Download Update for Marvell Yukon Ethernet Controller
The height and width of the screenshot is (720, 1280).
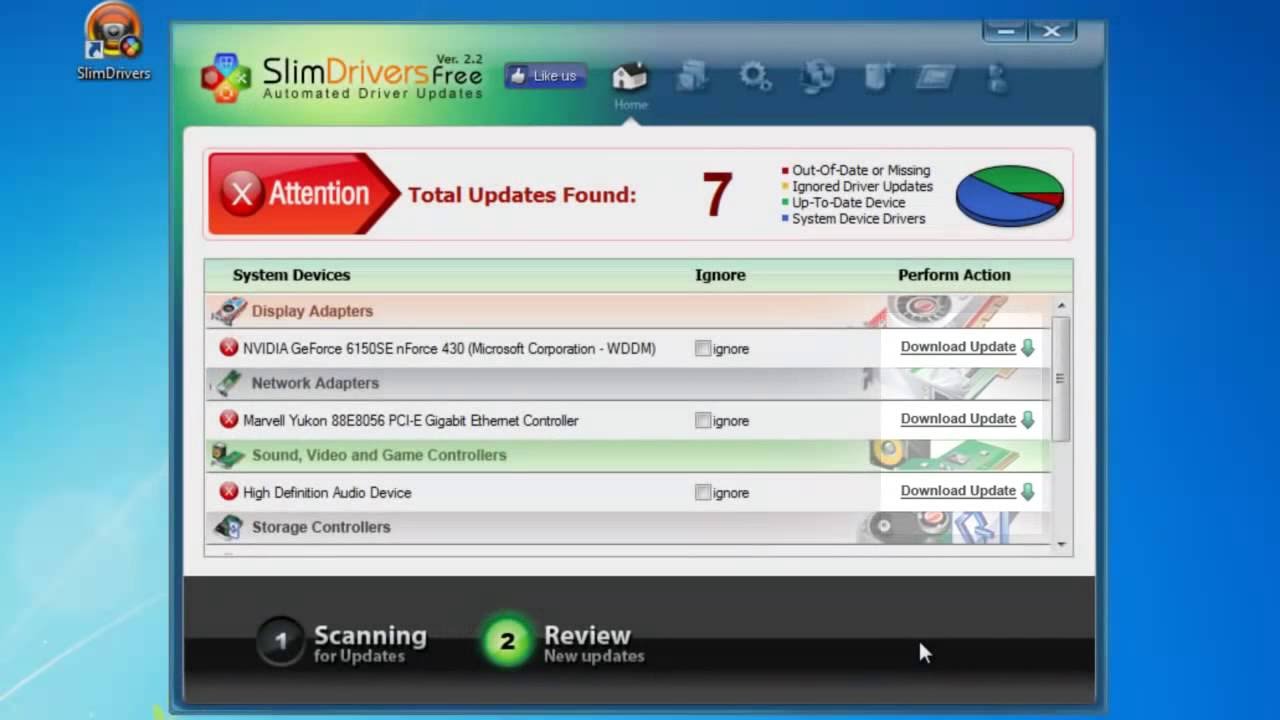[x=958, y=419]
